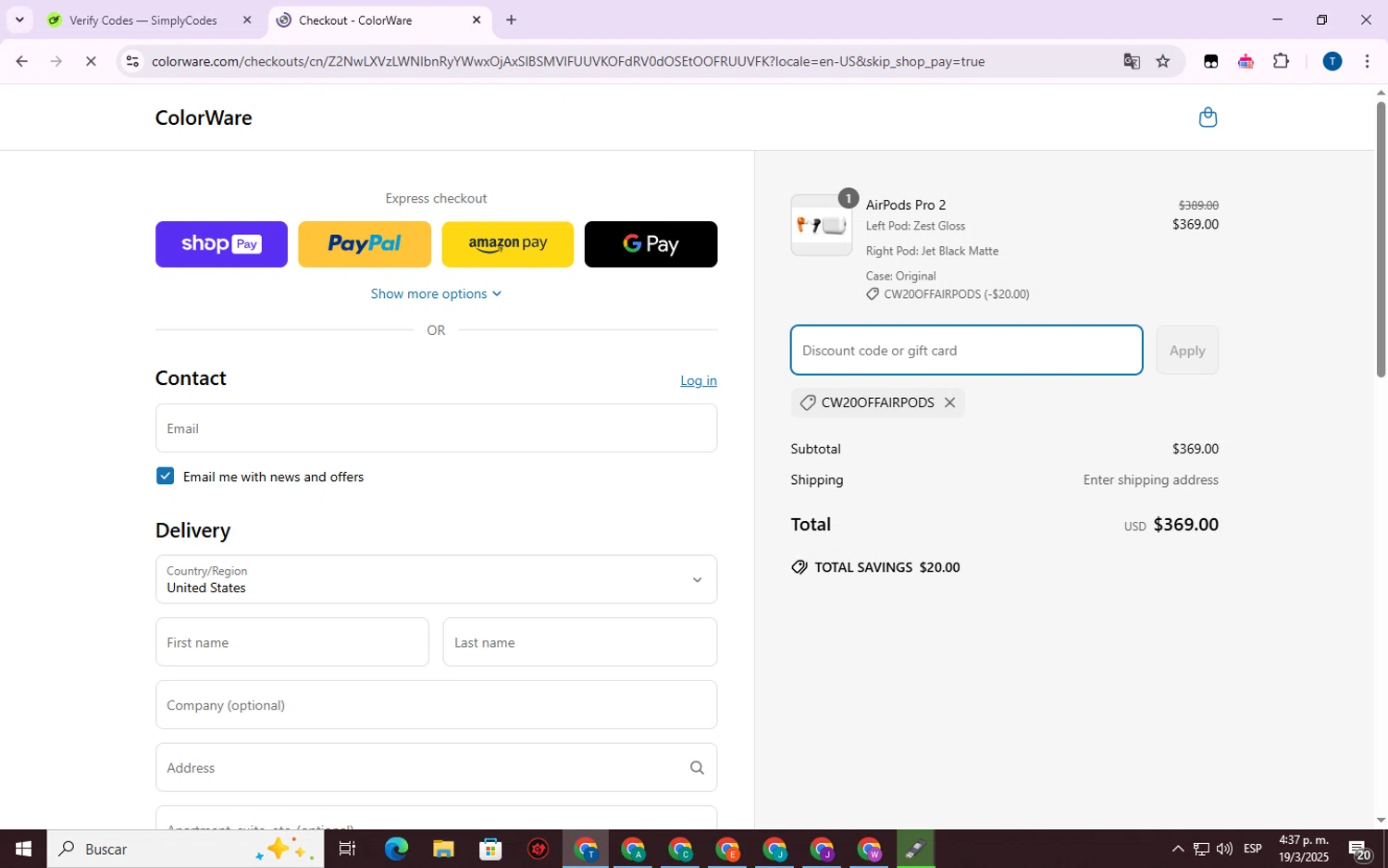Open the Google Translate icon in address bar
The image size is (1388, 868).
(1131, 61)
